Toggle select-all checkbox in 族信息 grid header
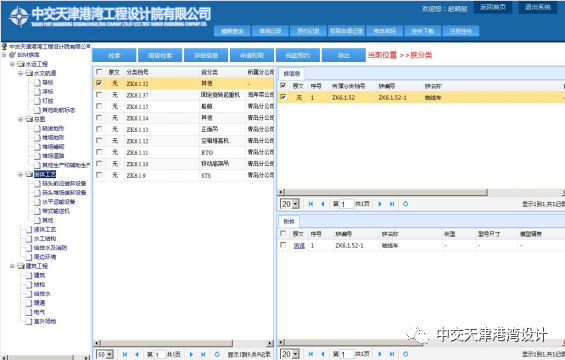The width and height of the screenshot is (565, 360). click(x=283, y=86)
